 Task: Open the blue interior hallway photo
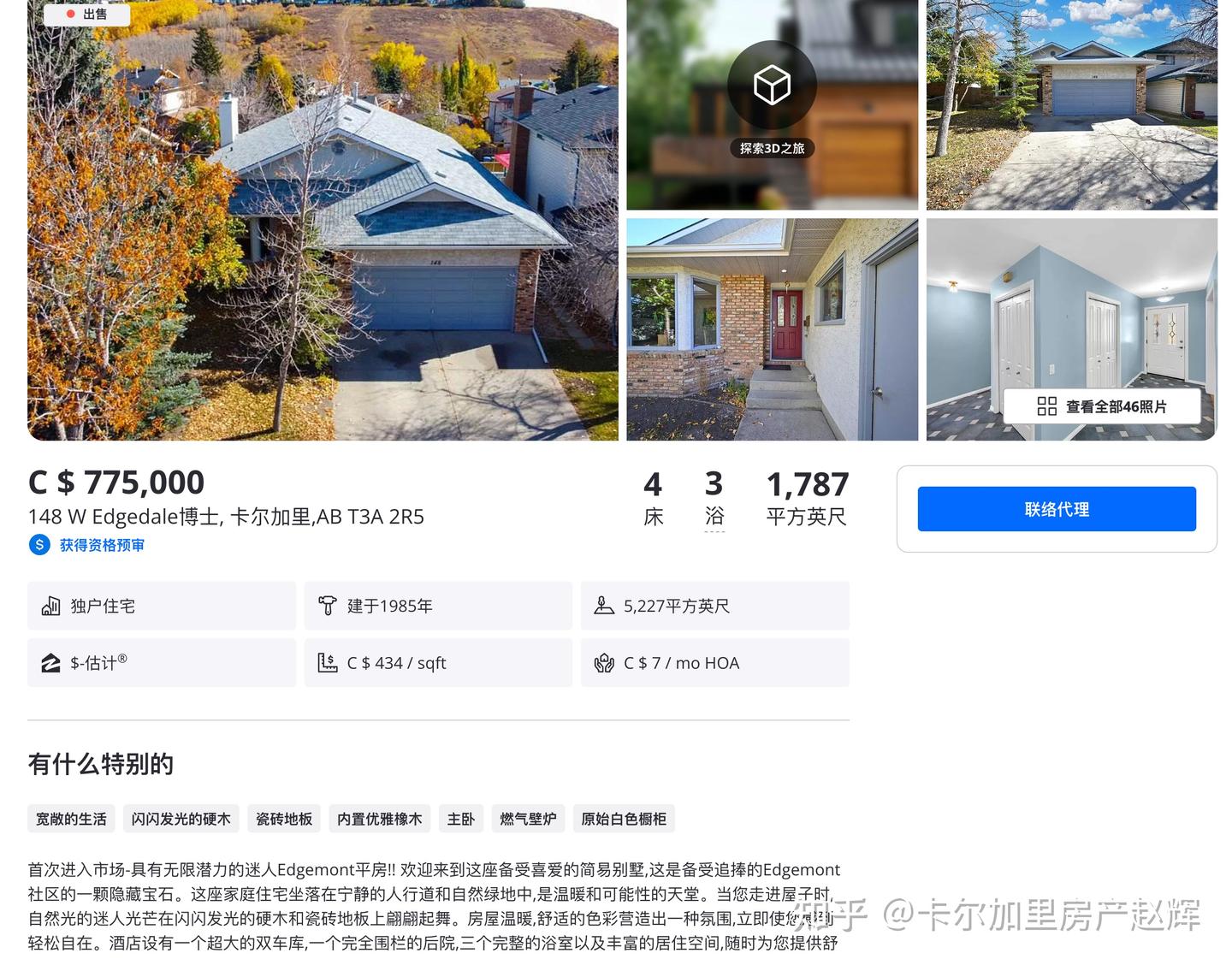coord(1071,329)
